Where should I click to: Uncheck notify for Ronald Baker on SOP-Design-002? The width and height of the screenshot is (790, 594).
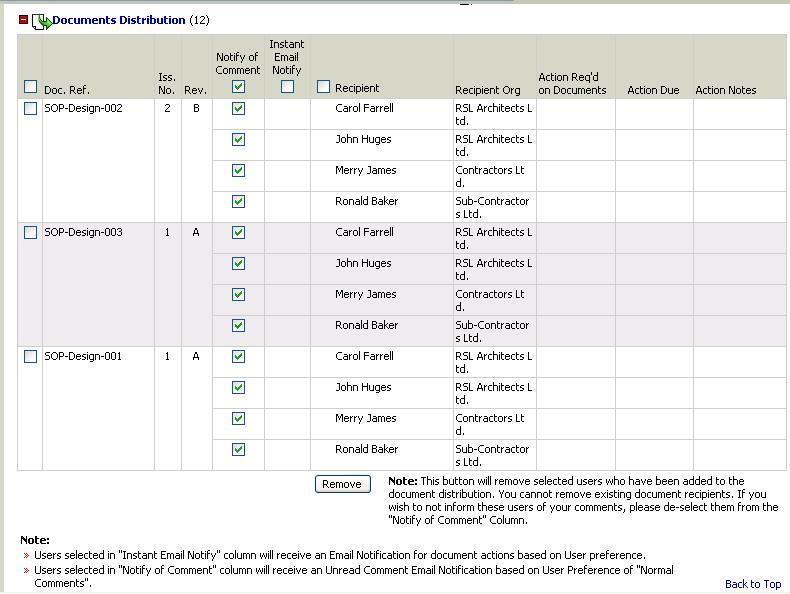[x=239, y=202]
